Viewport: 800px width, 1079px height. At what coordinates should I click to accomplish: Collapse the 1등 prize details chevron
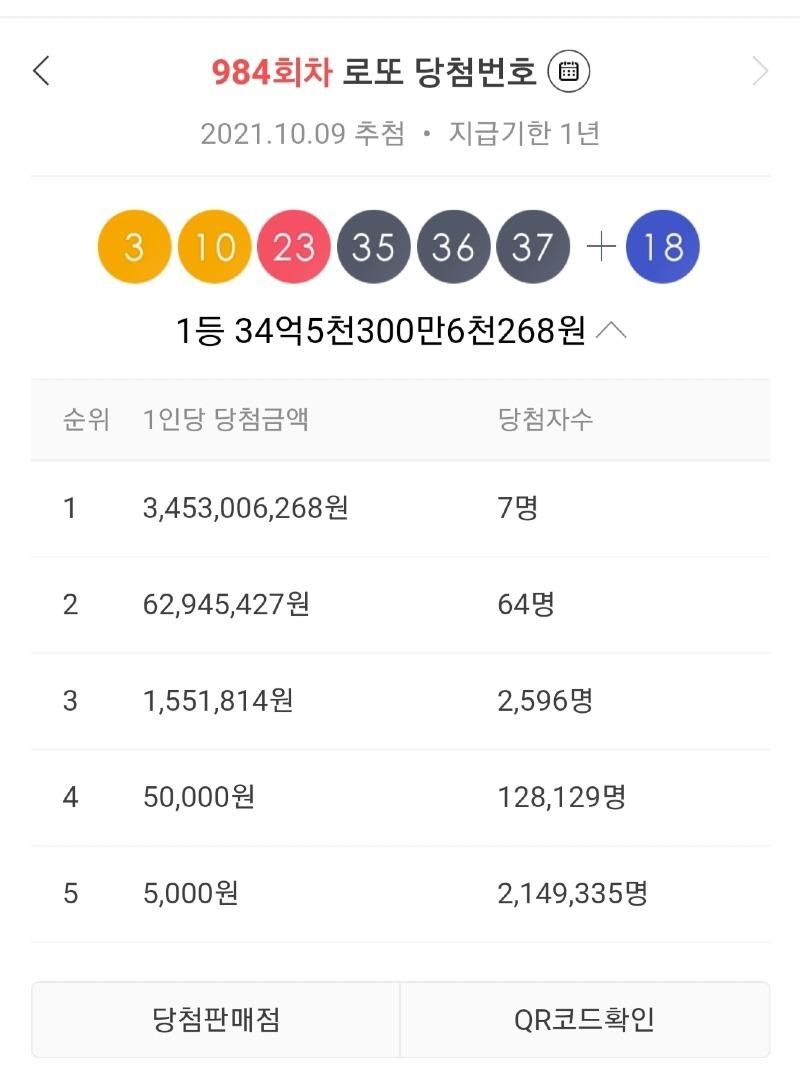[x=612, y=331]
